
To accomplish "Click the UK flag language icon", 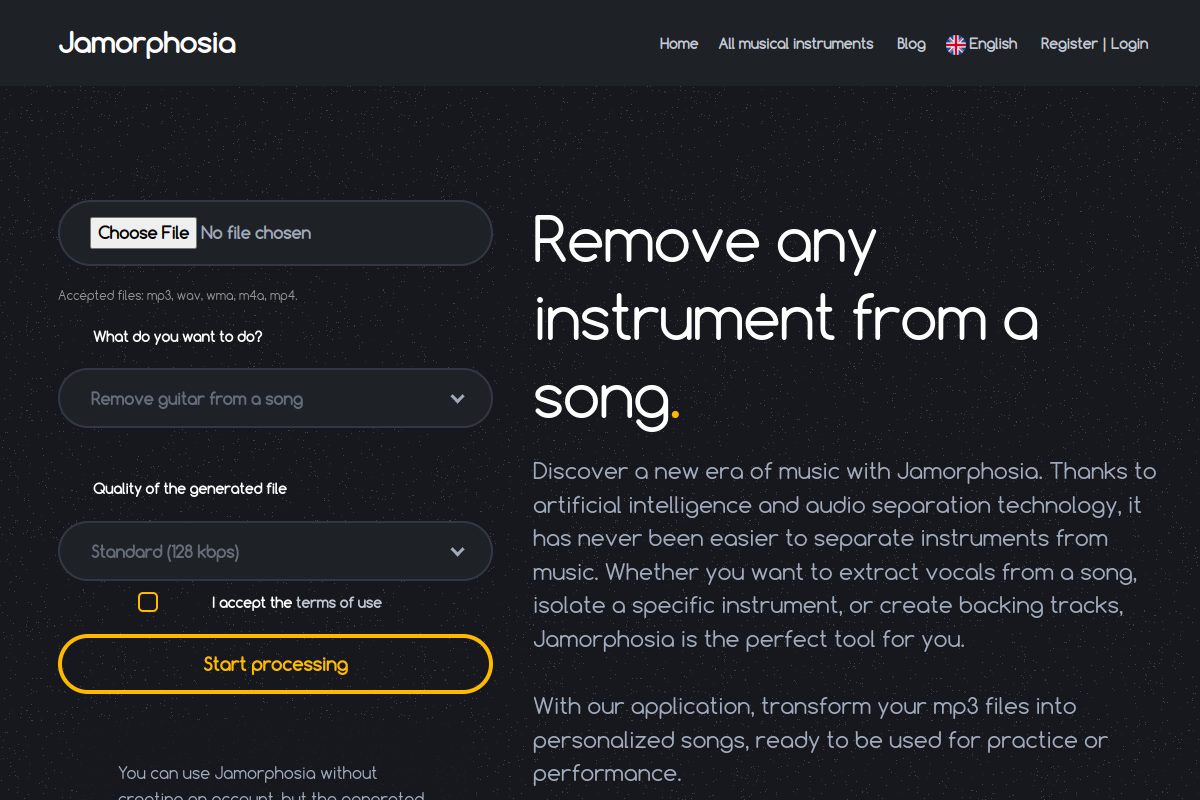I will click(x=956, y=44).
